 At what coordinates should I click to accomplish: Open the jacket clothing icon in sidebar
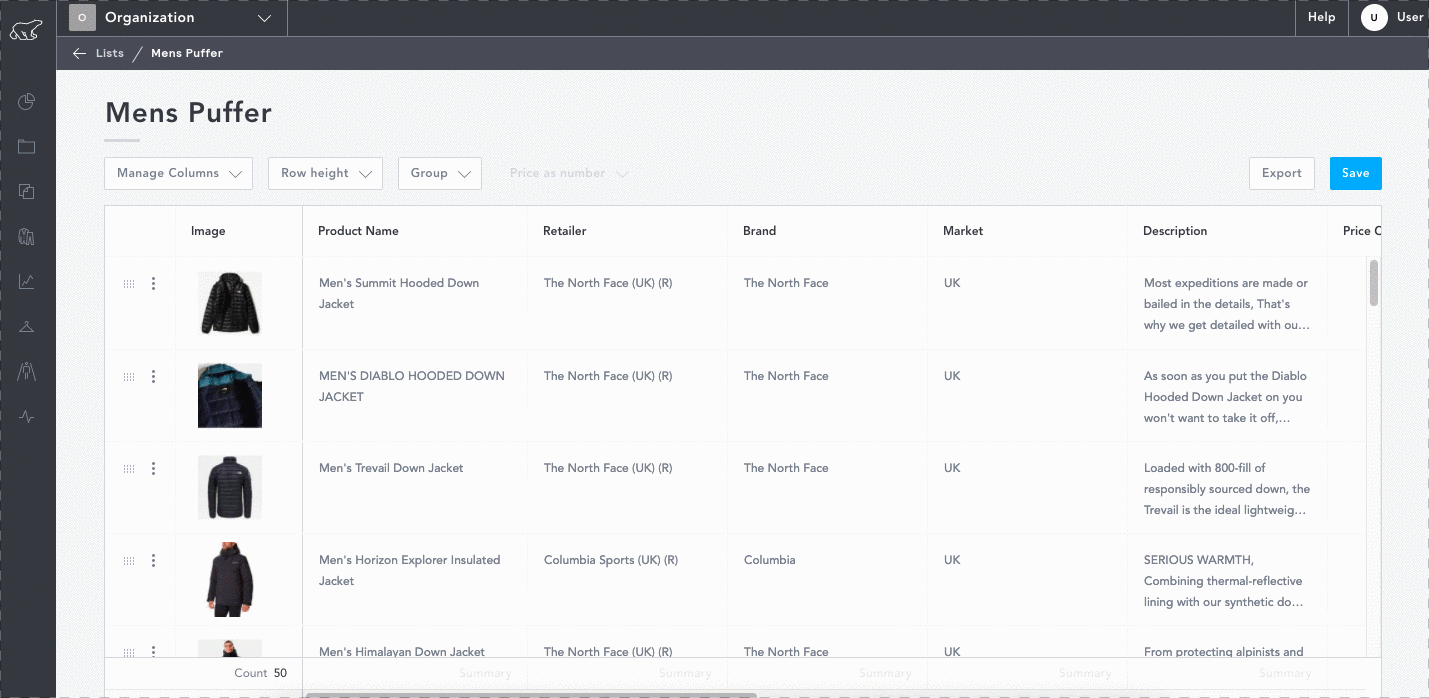tap(27, 237)
